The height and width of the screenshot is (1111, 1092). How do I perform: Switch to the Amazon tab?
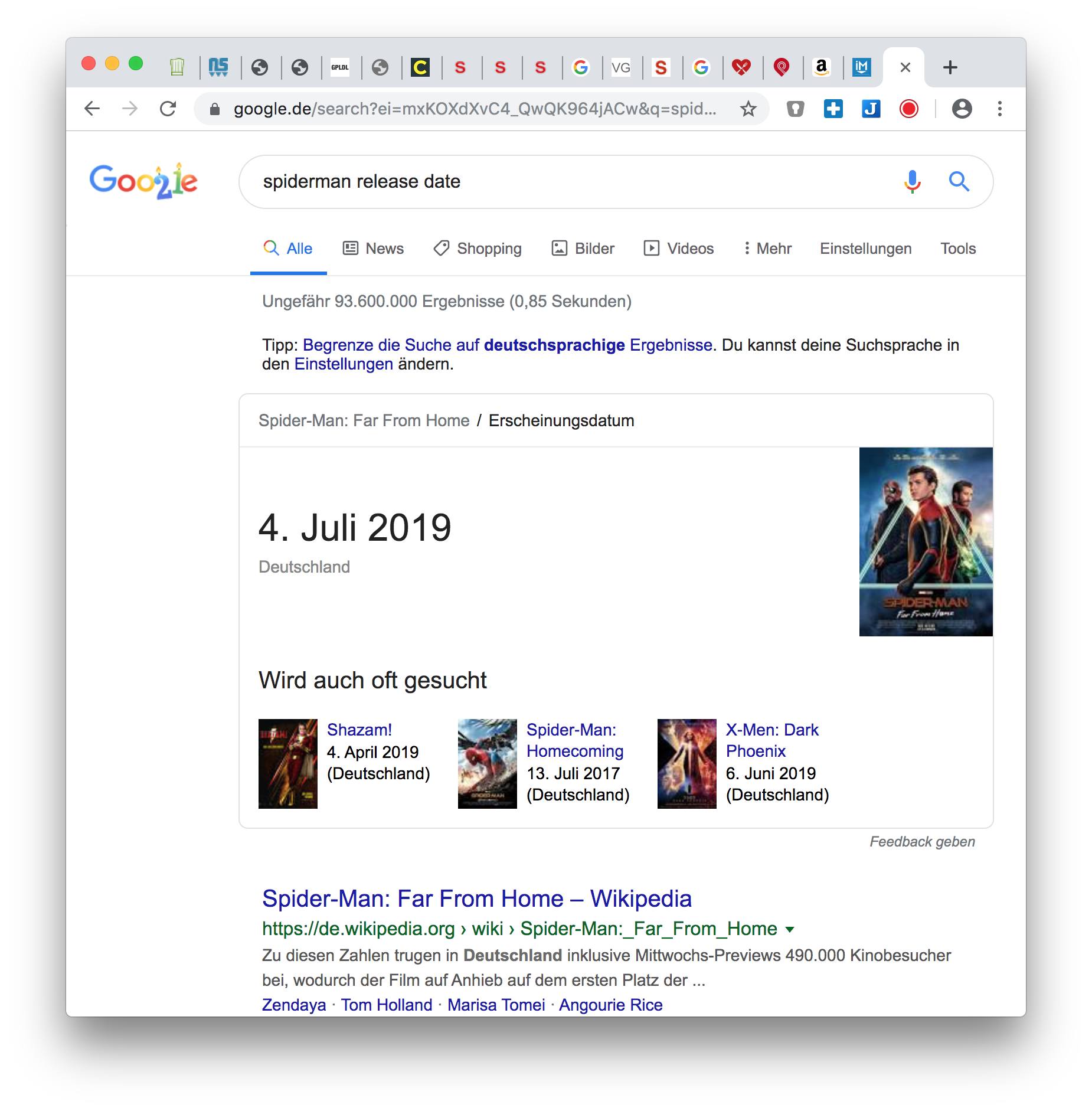coord(822,67)
